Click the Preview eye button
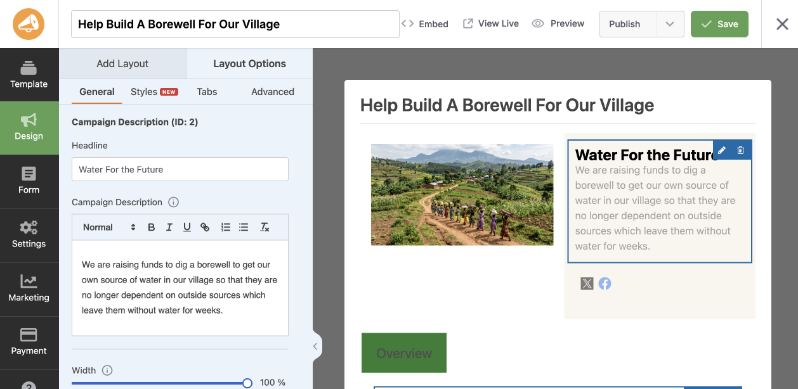Image resolution: width=798 pixels, height=389 pixels. 558,24
